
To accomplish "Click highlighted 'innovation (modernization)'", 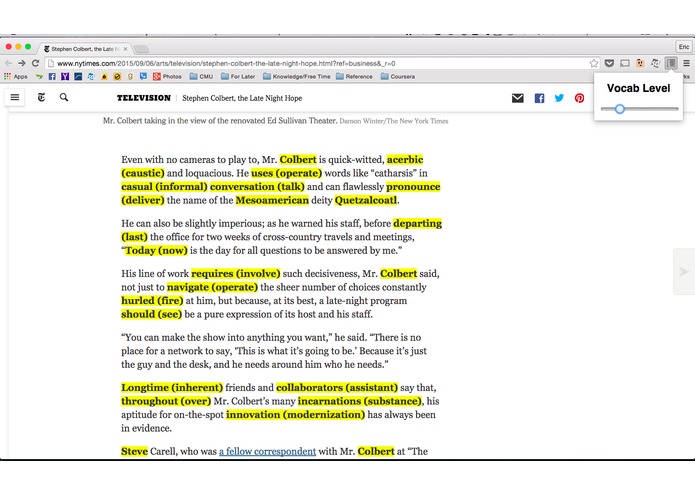I will pos(295,415).
